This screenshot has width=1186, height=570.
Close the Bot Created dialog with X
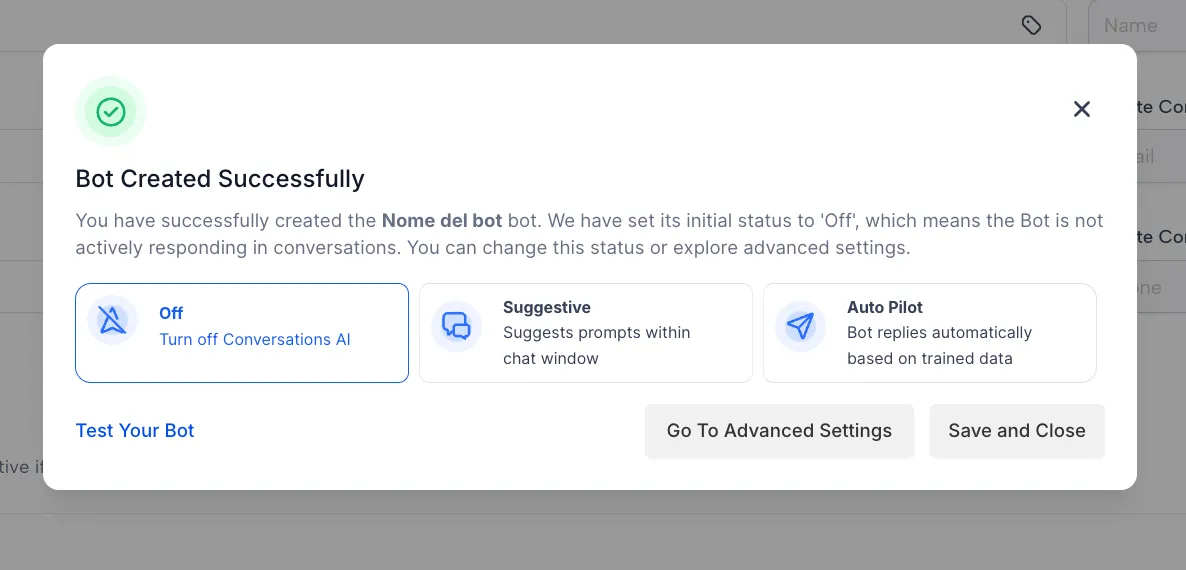tap(1082, 109)
